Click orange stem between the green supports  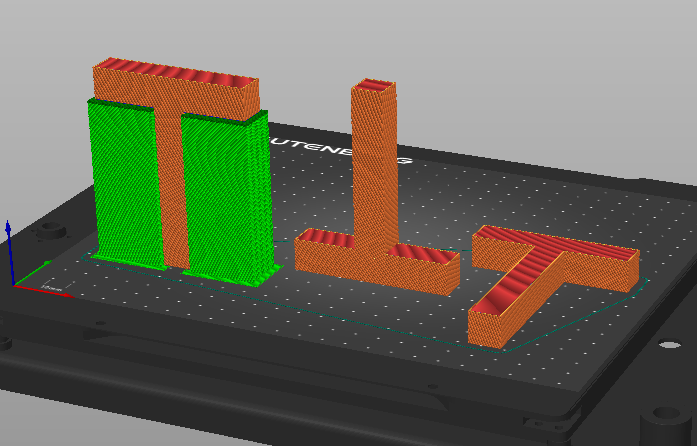tap(170, 190)
